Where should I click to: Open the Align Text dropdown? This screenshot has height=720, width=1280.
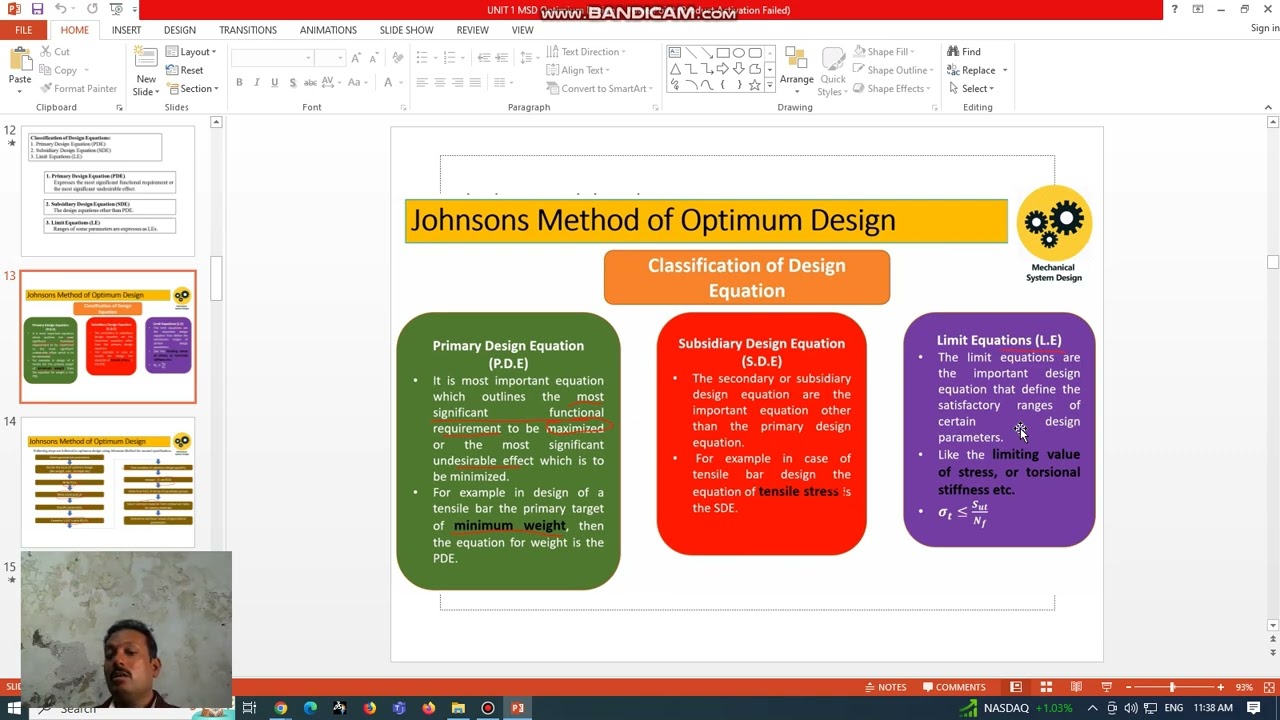[580, 70]
